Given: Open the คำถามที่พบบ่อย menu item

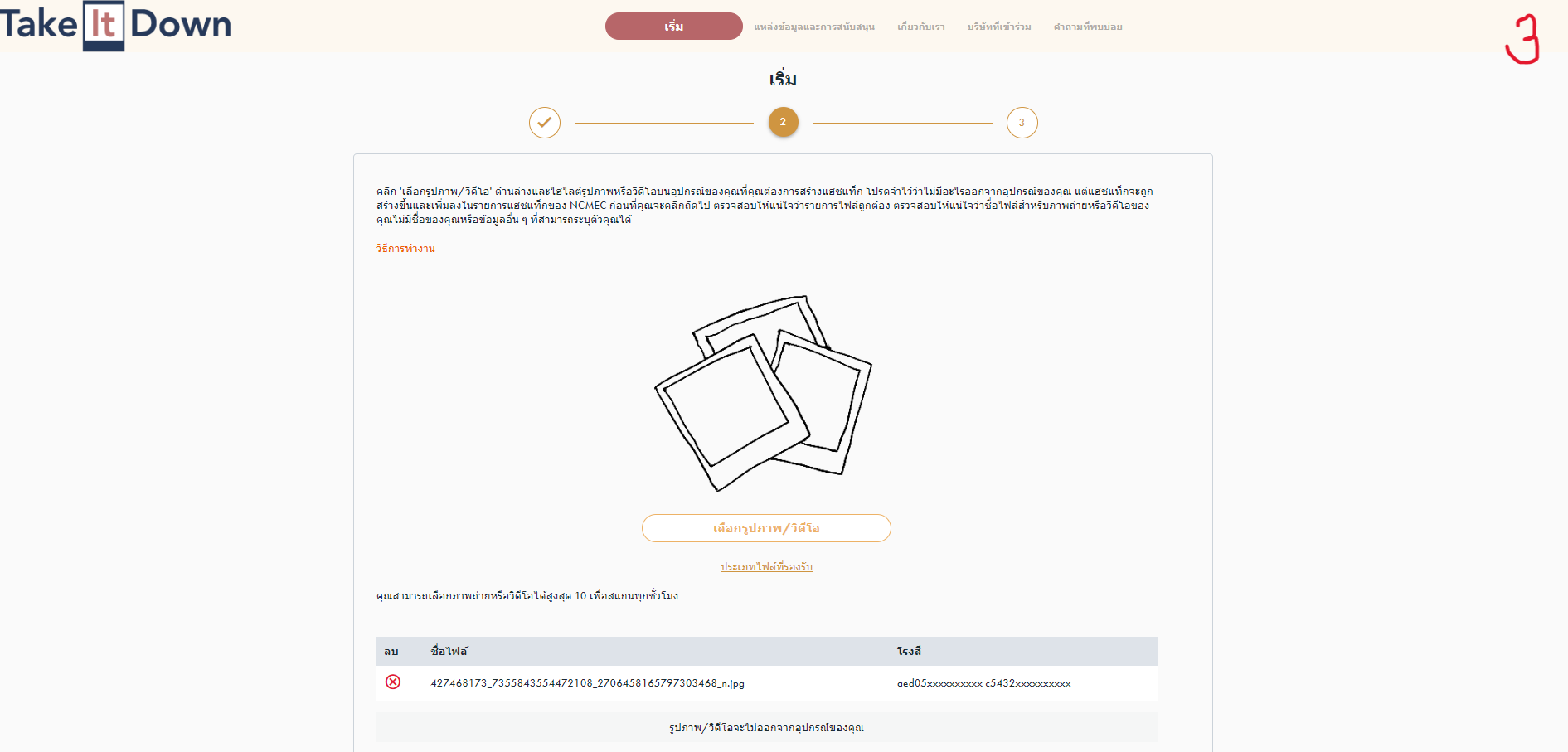Looking at the screenshot, I should 1087,27.
